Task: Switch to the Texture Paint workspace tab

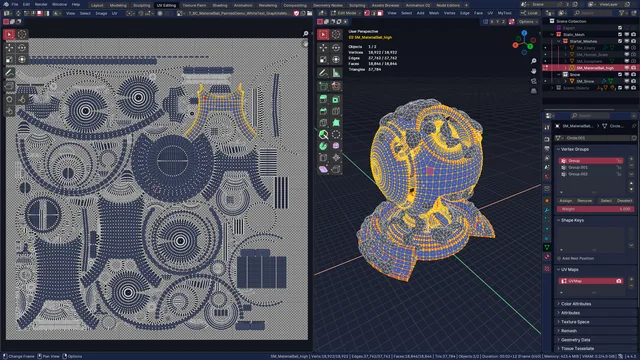Action: (x=194, y=5)
